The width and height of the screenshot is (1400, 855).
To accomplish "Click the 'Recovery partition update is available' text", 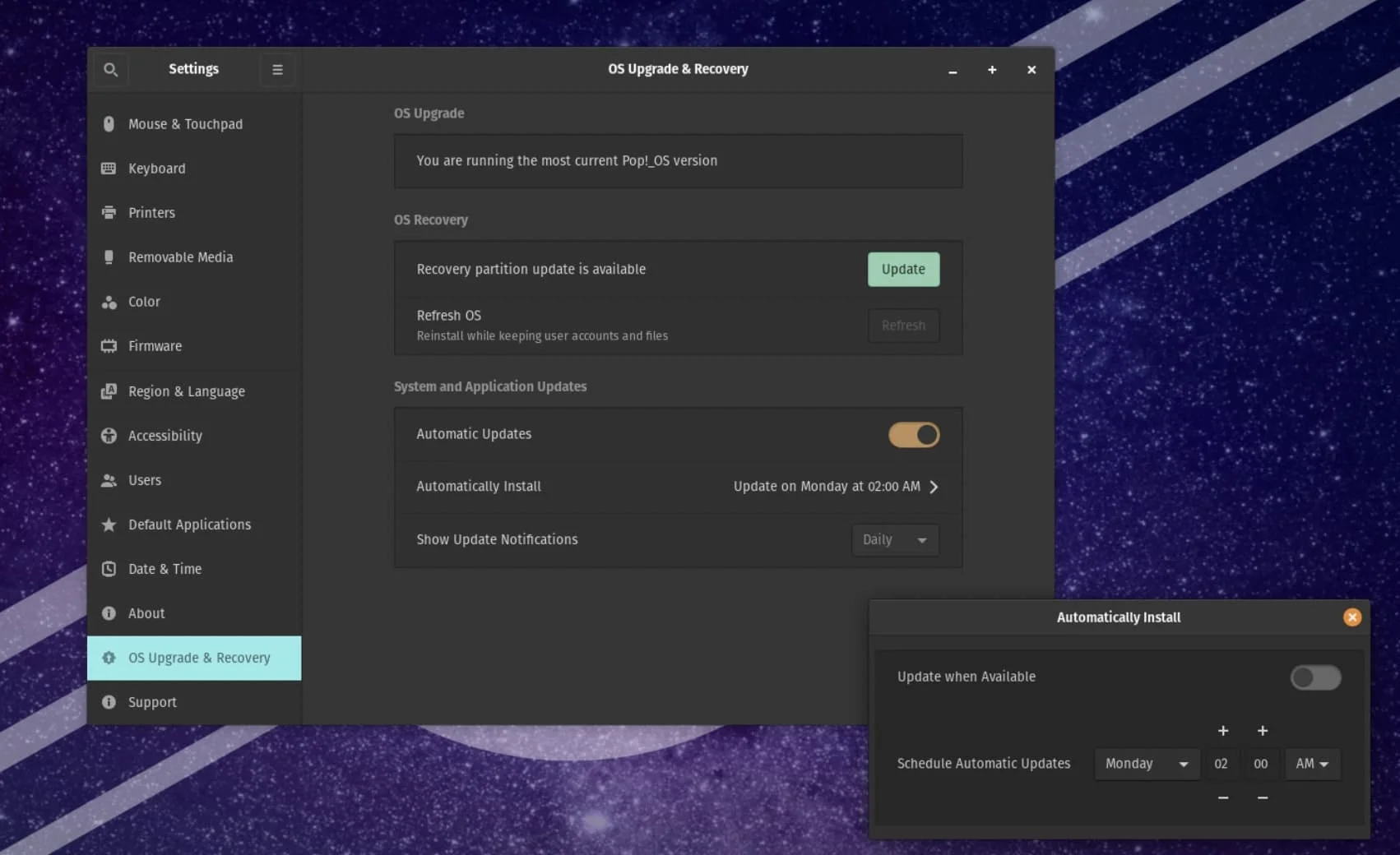I will coord(531,270).
